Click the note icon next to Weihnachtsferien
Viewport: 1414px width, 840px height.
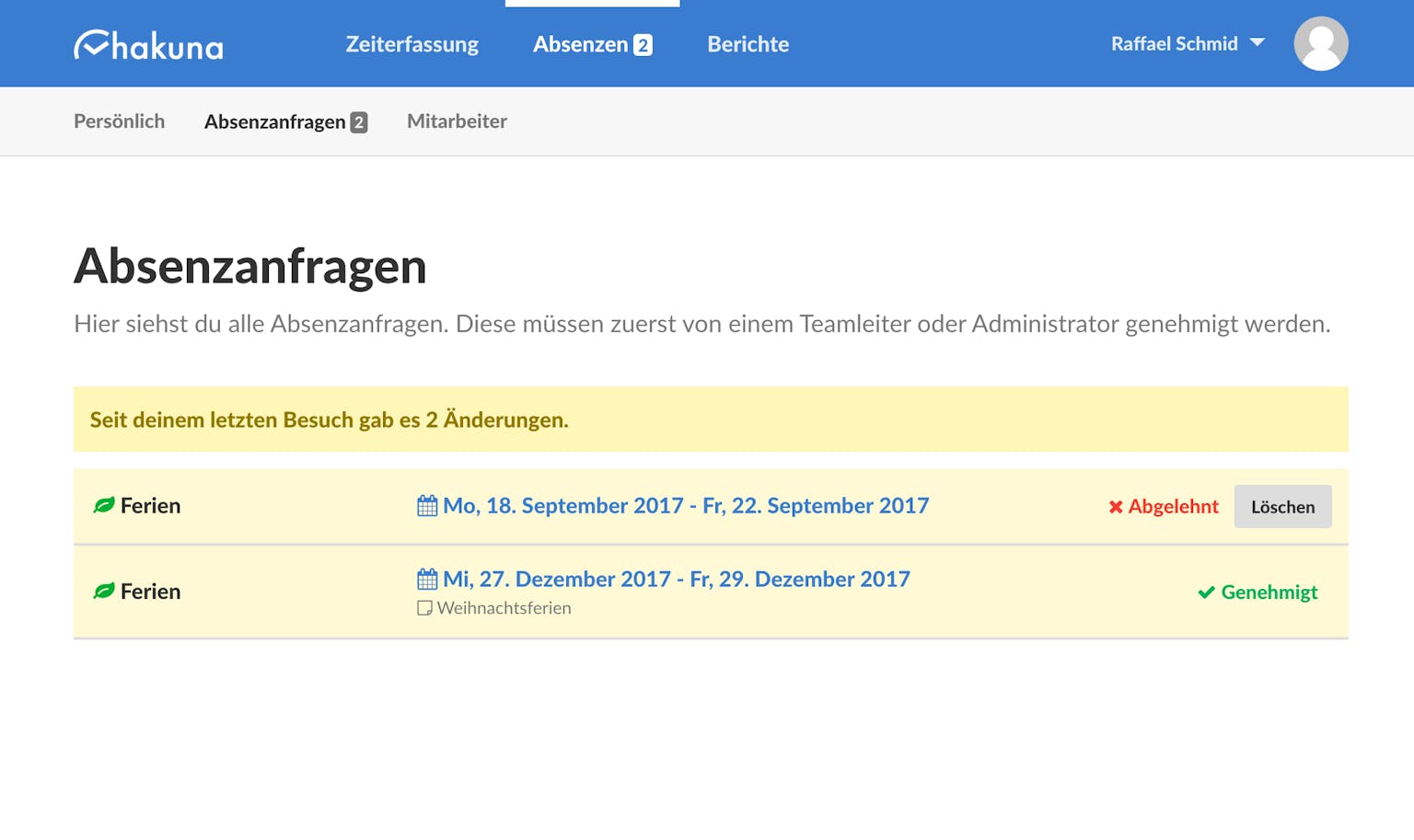click(x=424, y=608)
